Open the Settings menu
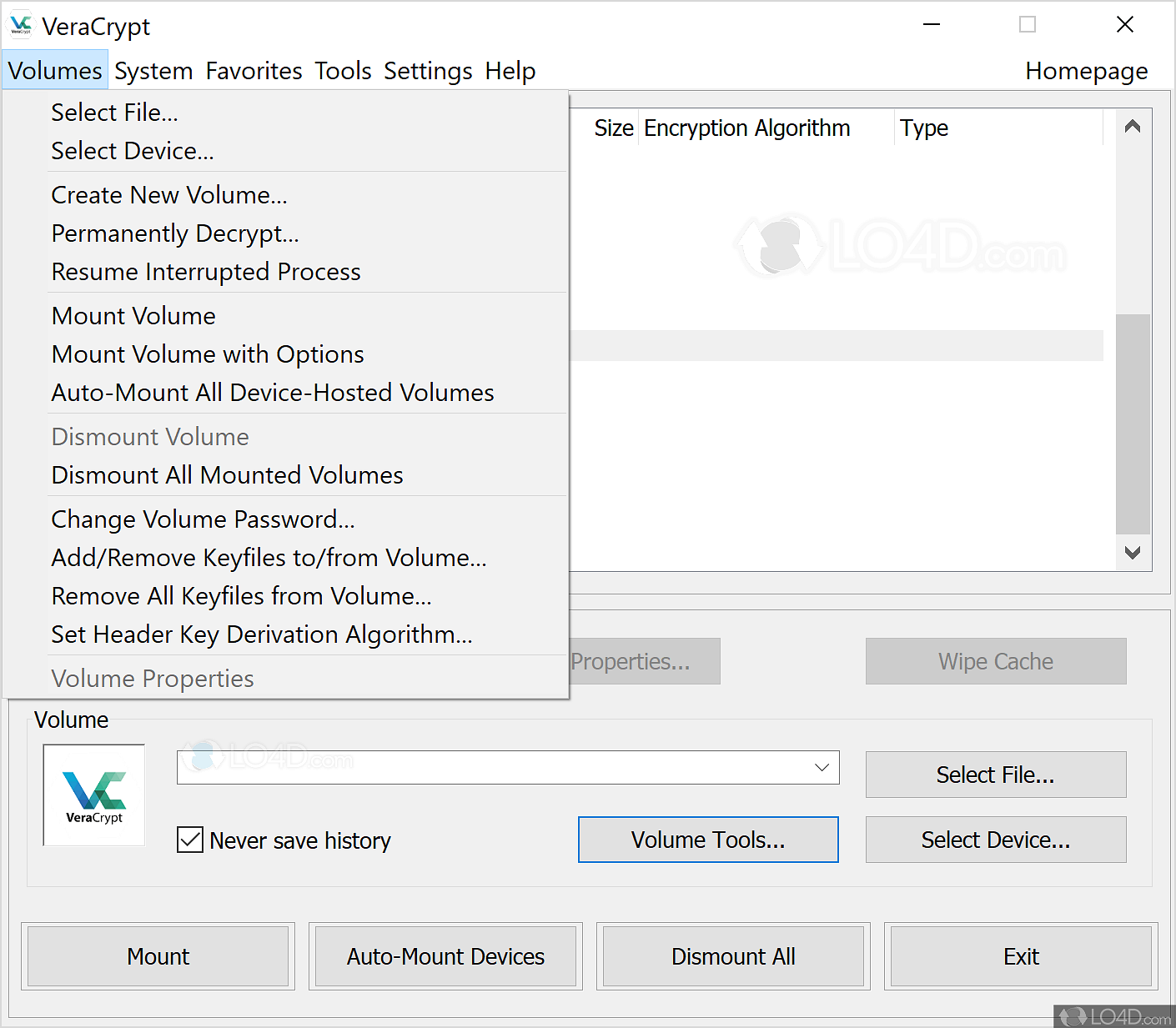This screenshot has height=1028, width=1176. click(x=428, y=71)
